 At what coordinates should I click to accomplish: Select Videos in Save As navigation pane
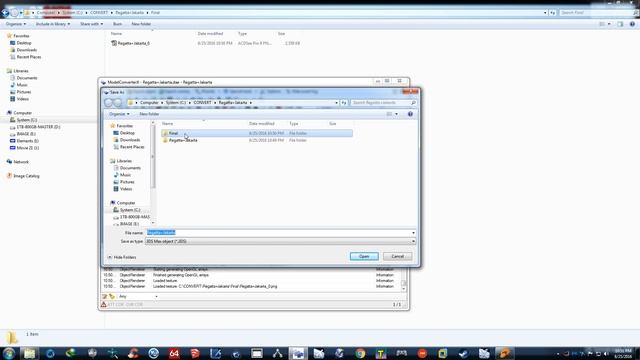point(126,189)
